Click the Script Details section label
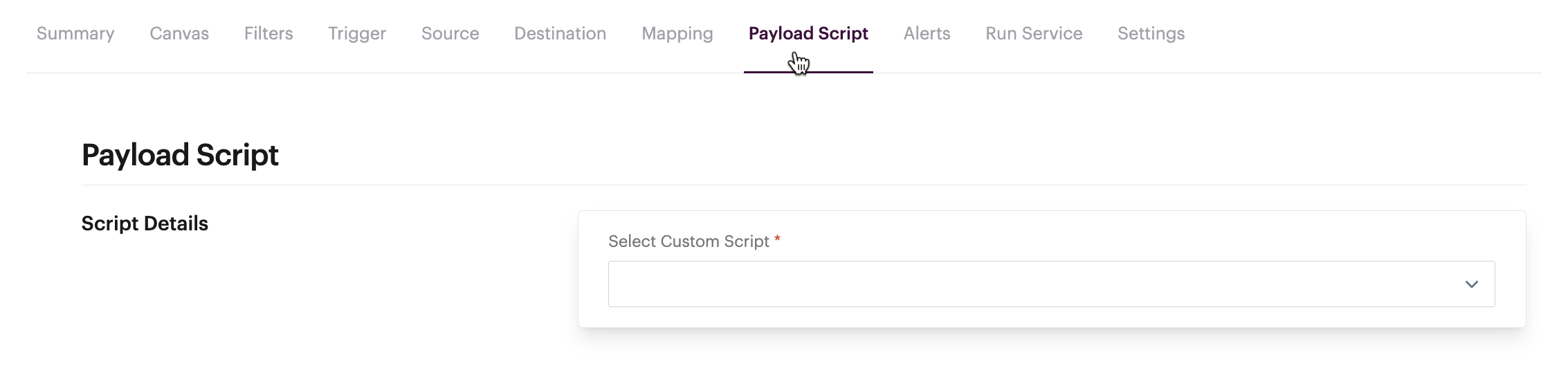This screenshot has height=386, width=1568. click(145, 223)
